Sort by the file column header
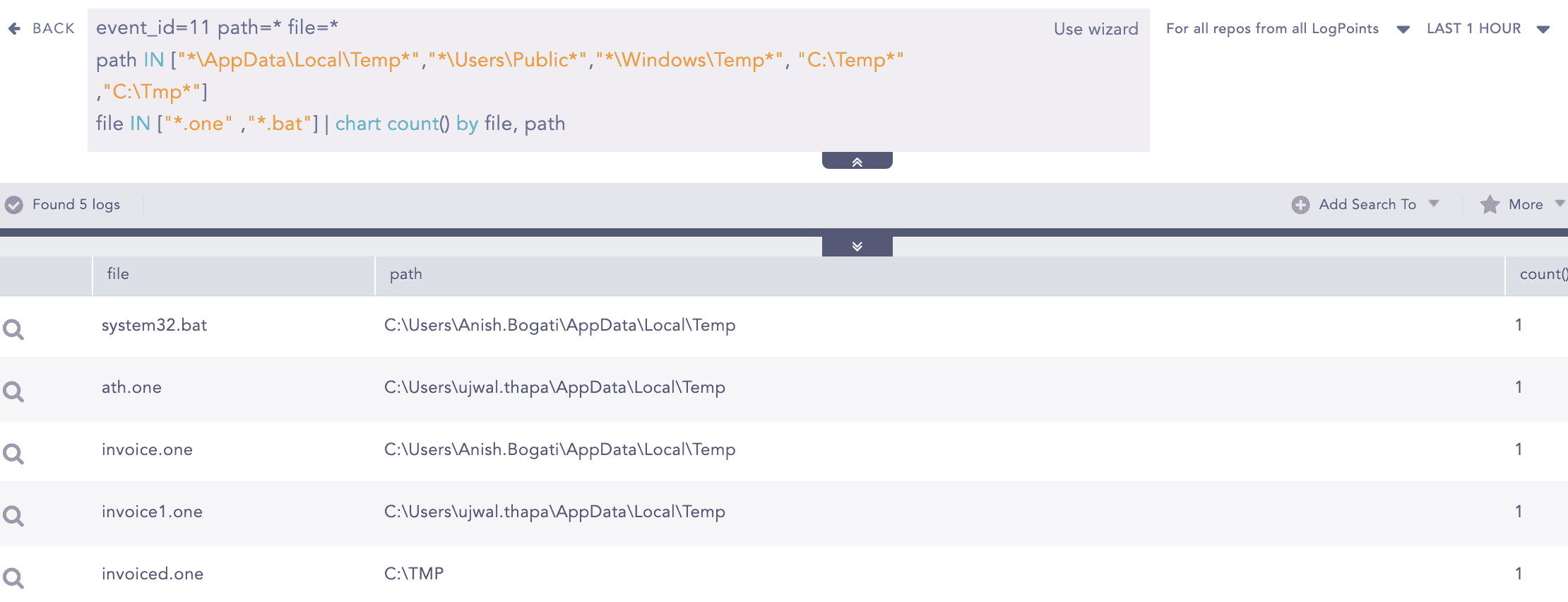 pos(118,274)
